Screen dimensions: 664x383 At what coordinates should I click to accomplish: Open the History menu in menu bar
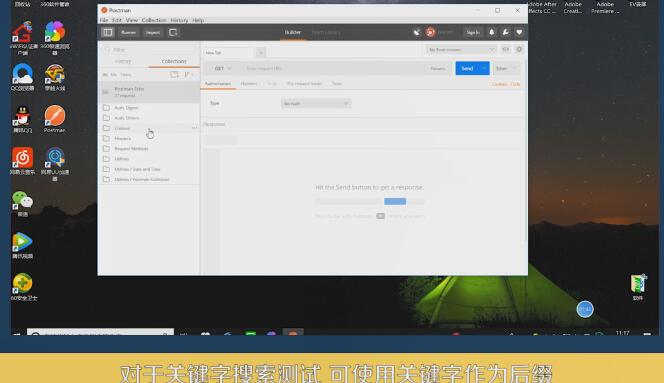[x=179, y=20]
